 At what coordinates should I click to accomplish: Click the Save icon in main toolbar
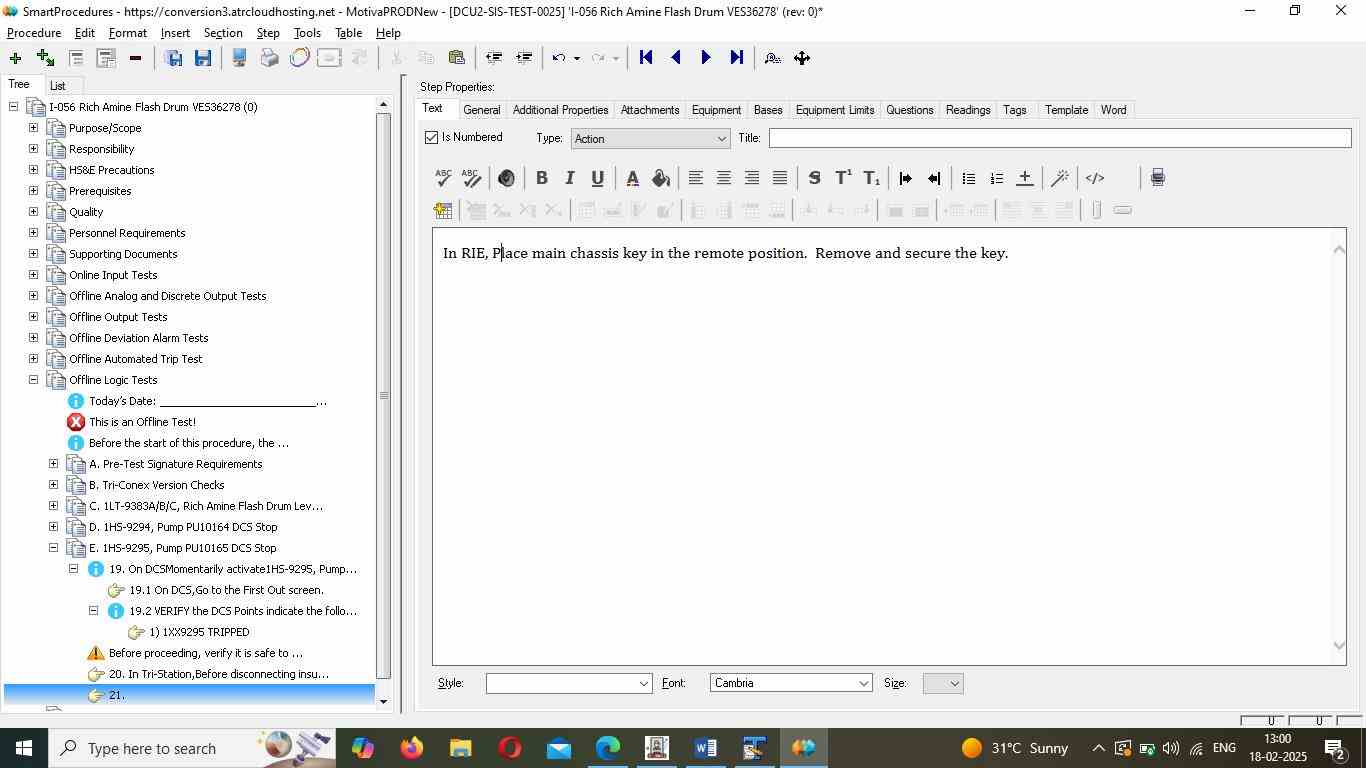203,58
